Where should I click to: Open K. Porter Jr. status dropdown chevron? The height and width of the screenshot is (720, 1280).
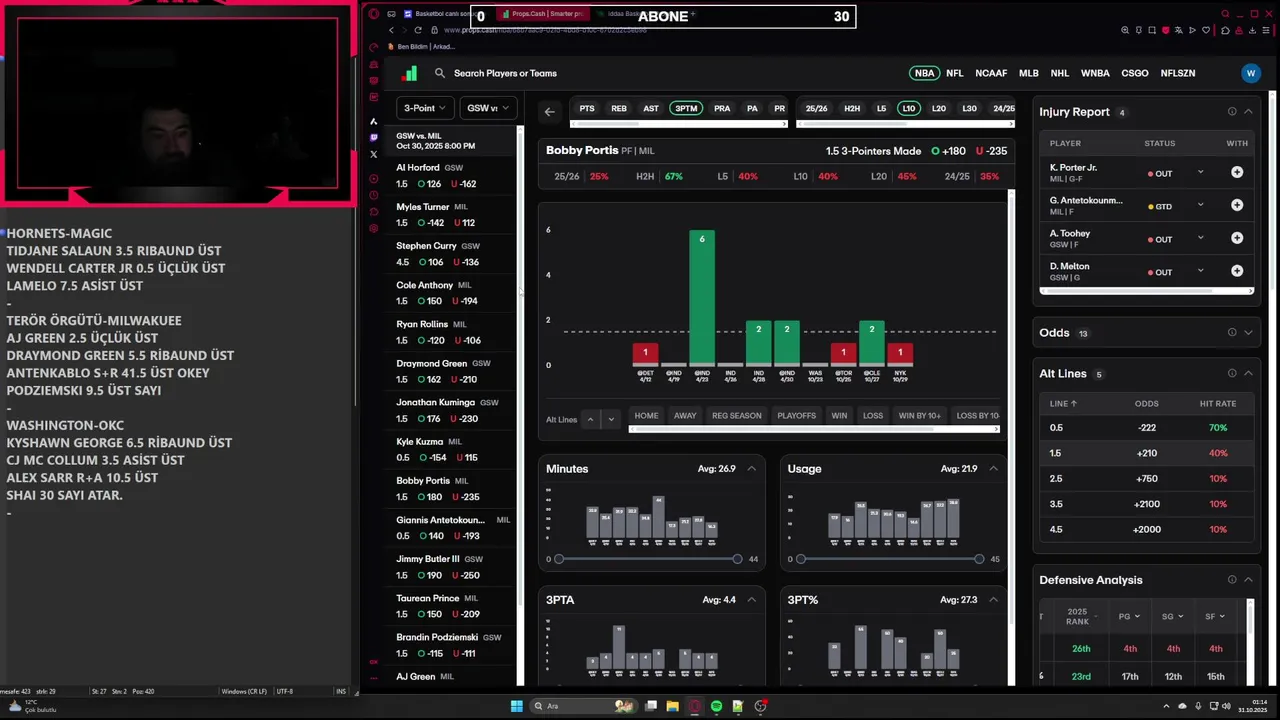[x=1201, y=172]
